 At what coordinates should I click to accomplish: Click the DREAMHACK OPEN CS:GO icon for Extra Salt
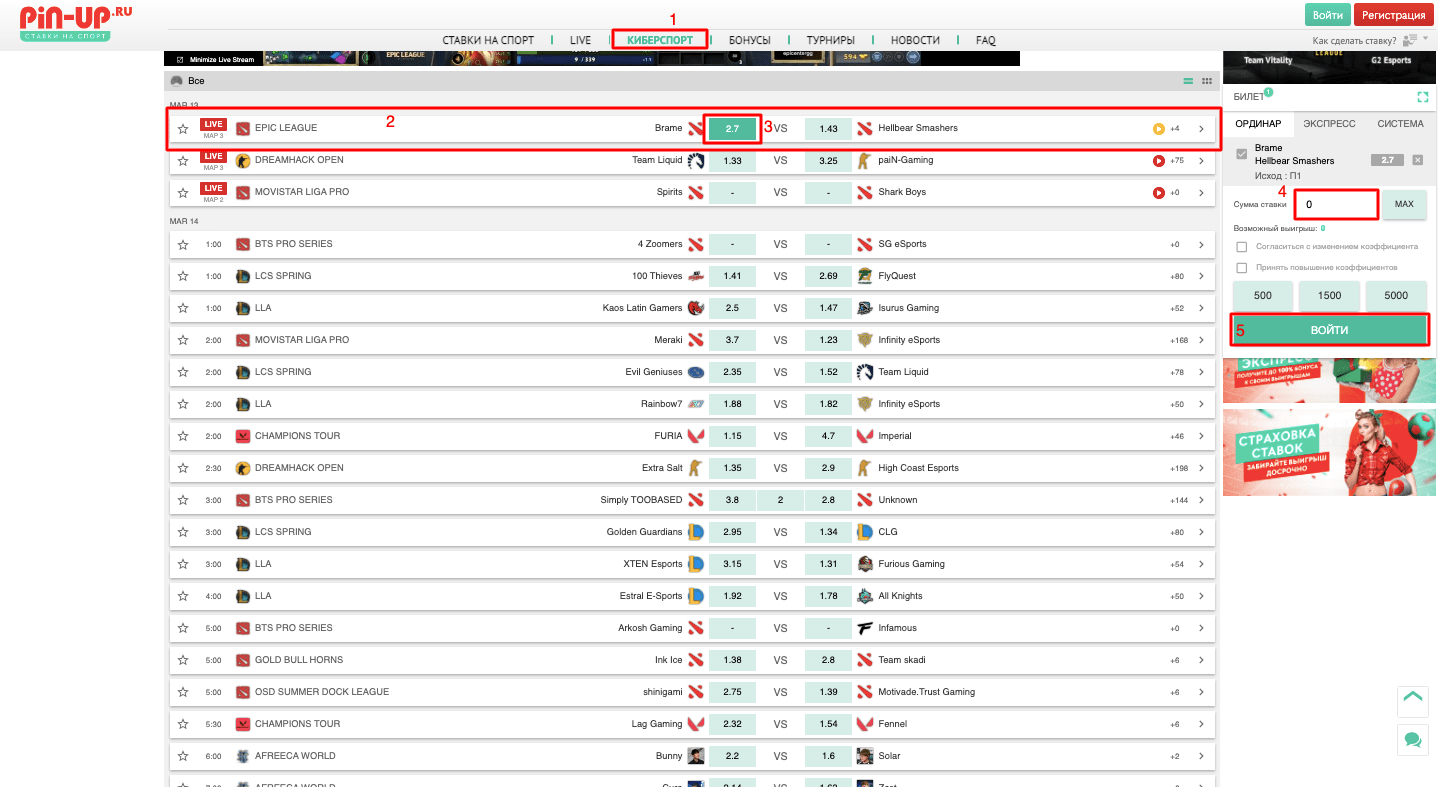coord(242,468)
